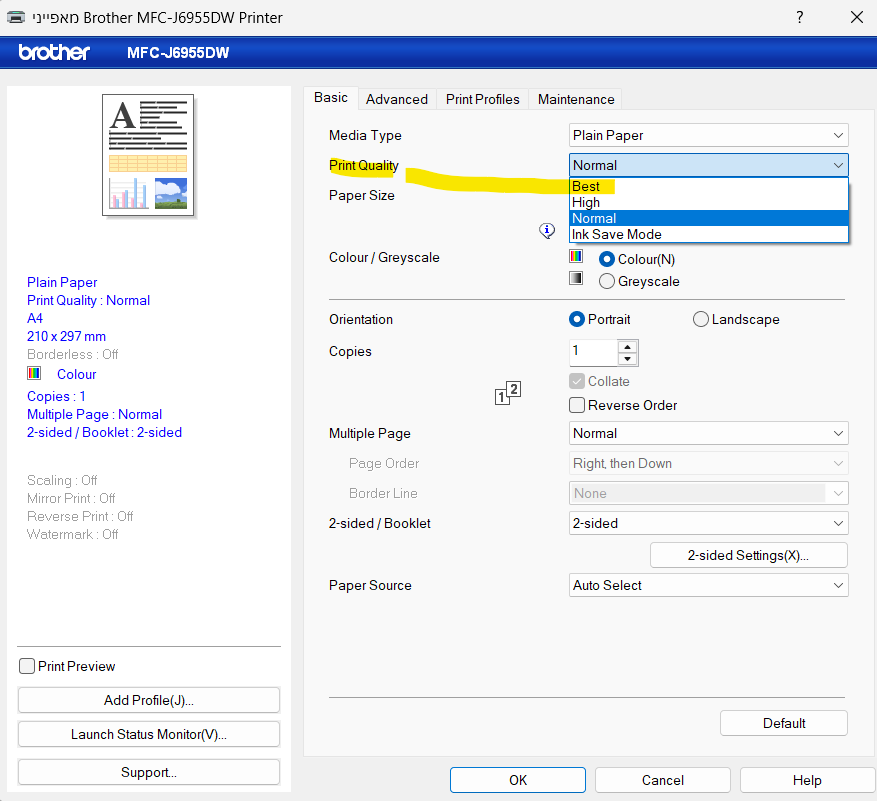Screen dimensions: 877x801
Task: Click the Plain Paper summary text
Action: tap(62, 282)
